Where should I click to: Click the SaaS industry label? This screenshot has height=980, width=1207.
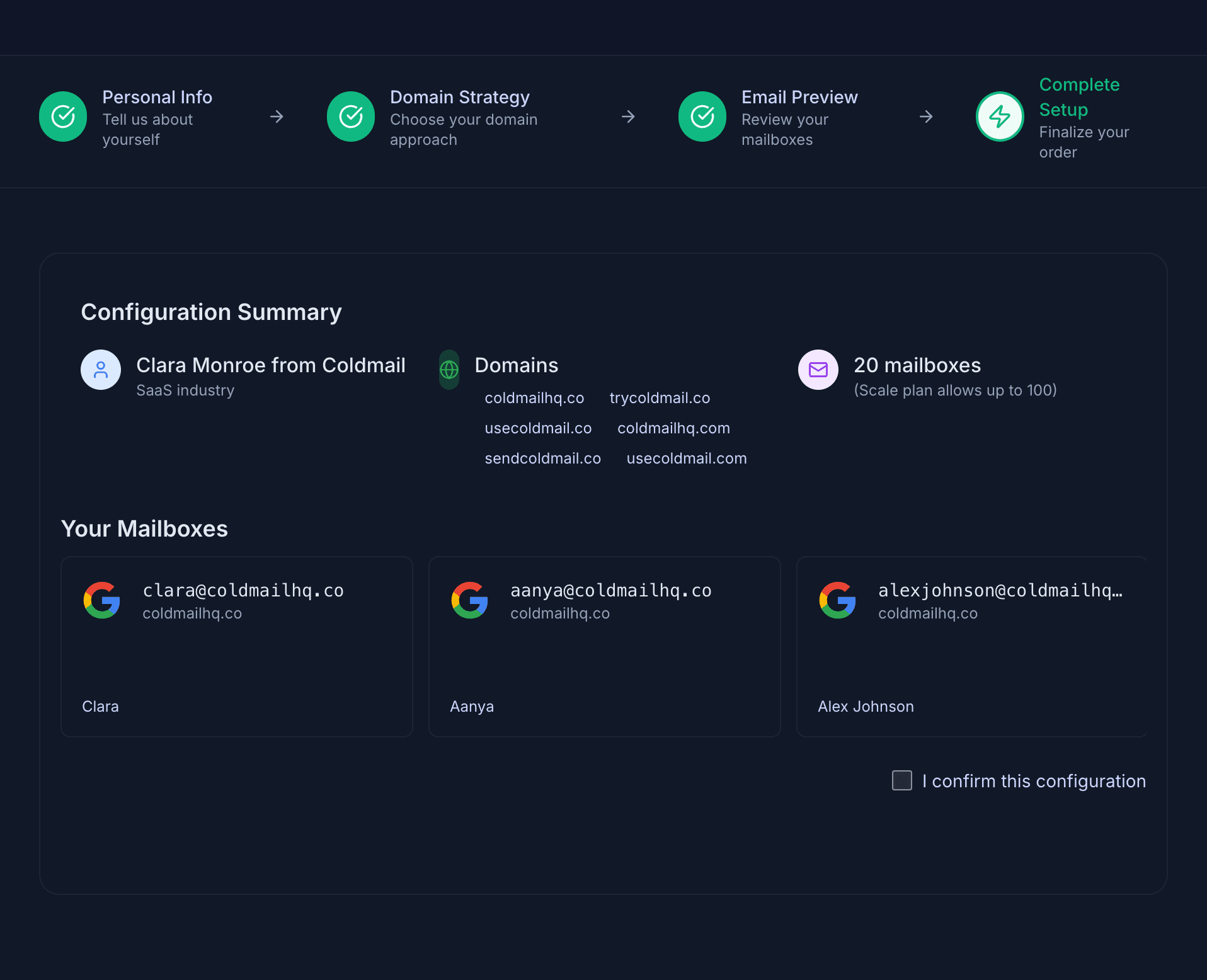185,390
